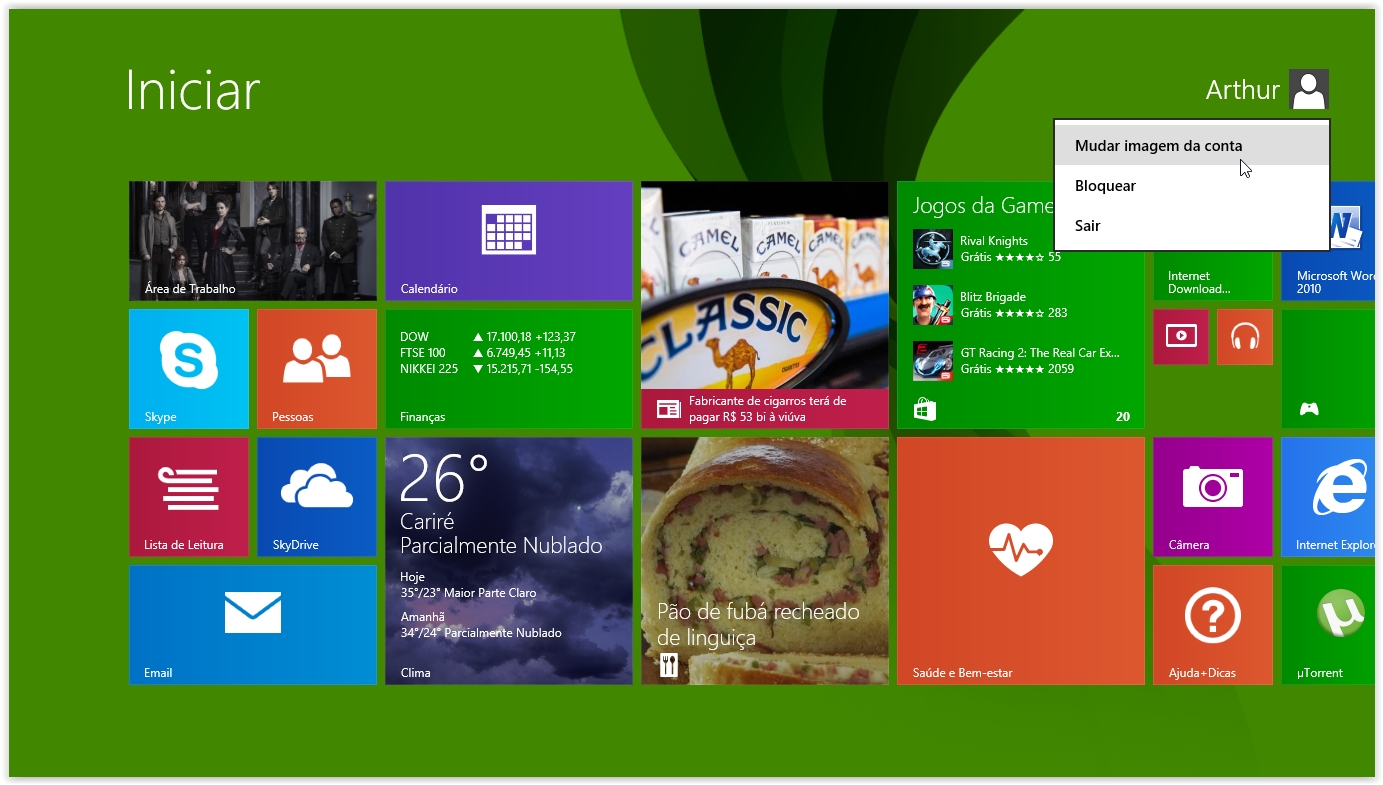
Task: Open the Pessoas people tile
Action: [x=317, y=369]
